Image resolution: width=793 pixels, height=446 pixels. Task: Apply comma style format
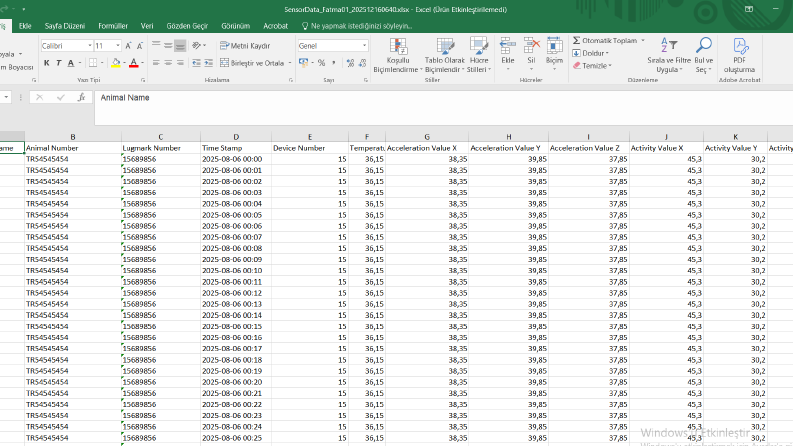pos(334,63)
